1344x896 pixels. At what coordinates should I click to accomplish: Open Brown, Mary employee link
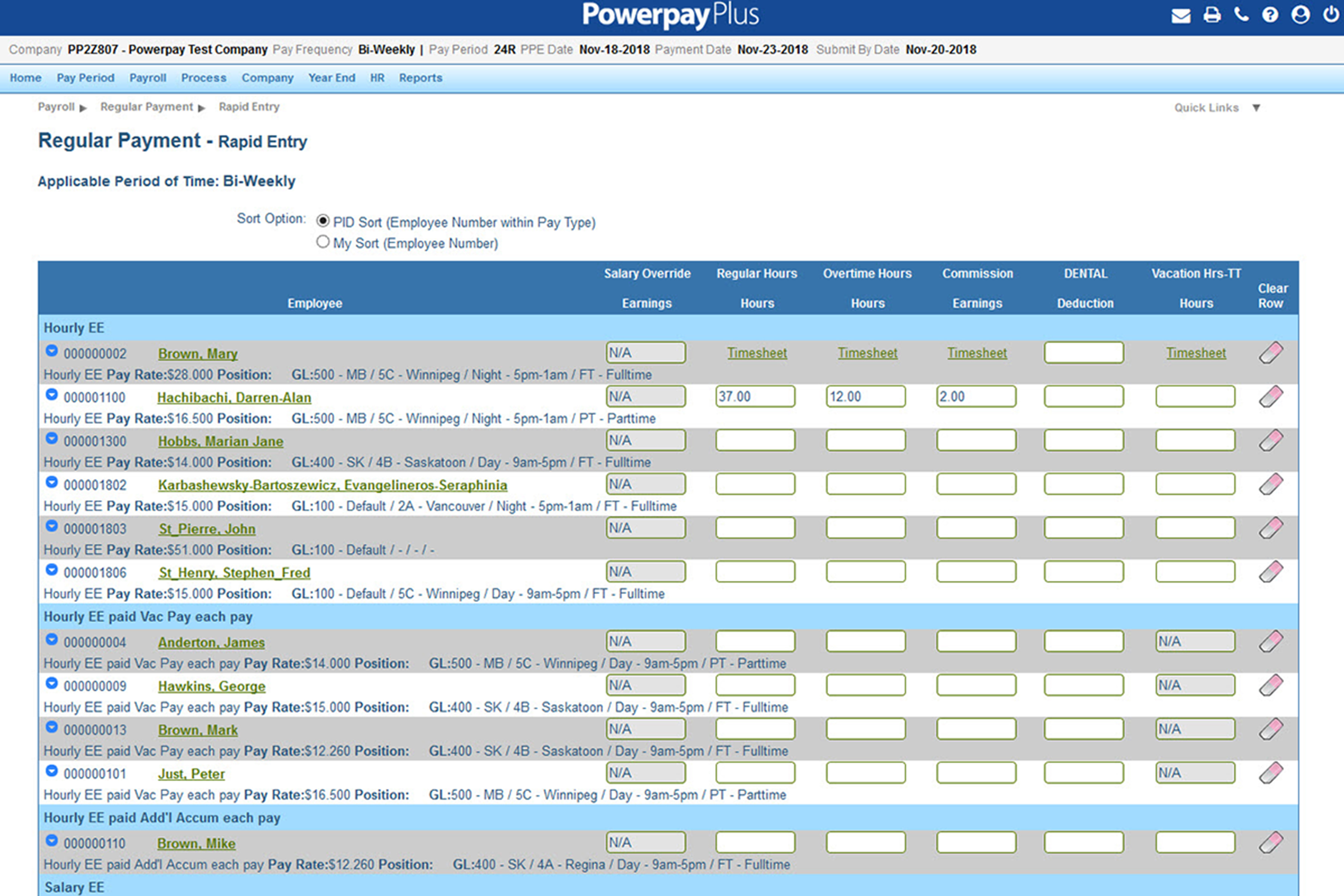[198, 354]
